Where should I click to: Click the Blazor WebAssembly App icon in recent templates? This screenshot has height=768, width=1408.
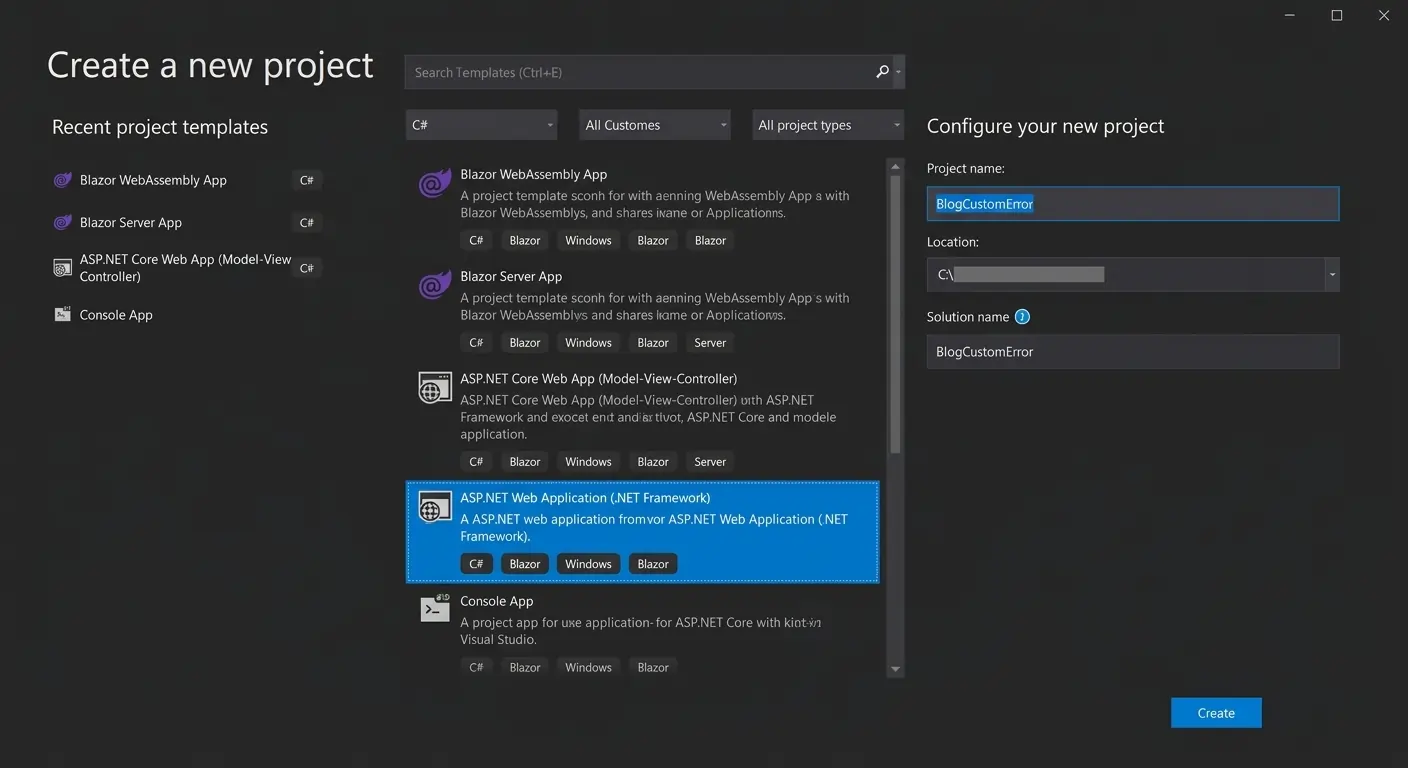pyautogui.click(x=62, y=180)
